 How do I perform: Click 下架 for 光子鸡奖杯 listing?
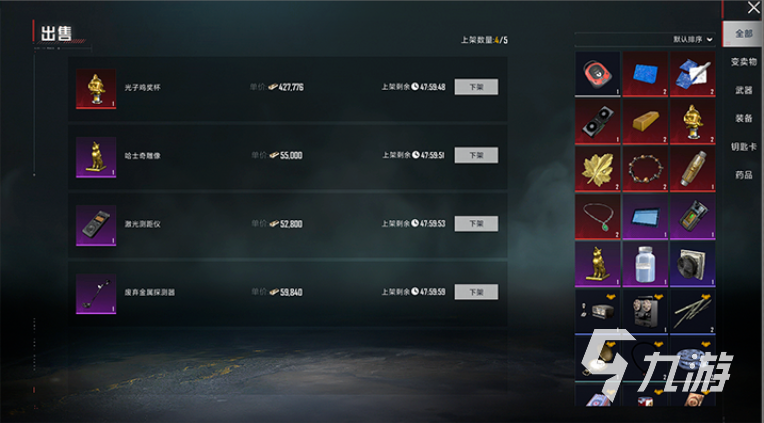click(476, 87)
